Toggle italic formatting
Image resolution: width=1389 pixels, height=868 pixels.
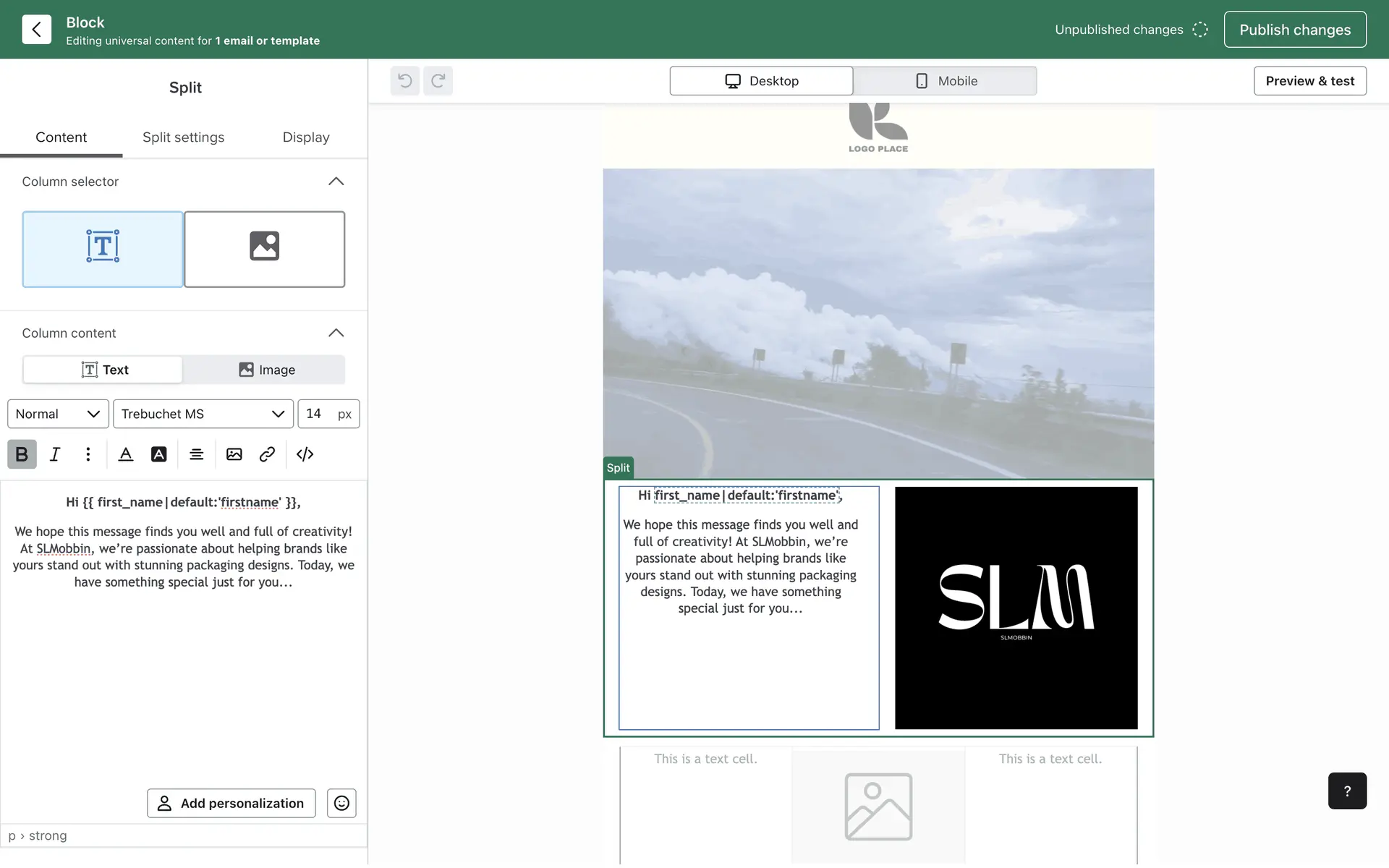coord(55,454)
